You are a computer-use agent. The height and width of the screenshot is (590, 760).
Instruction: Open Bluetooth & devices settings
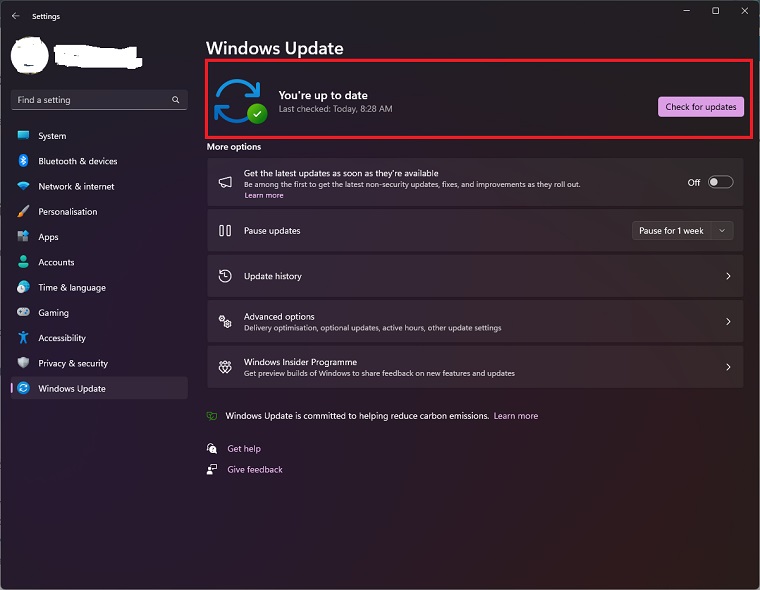[x=99, y=160]
